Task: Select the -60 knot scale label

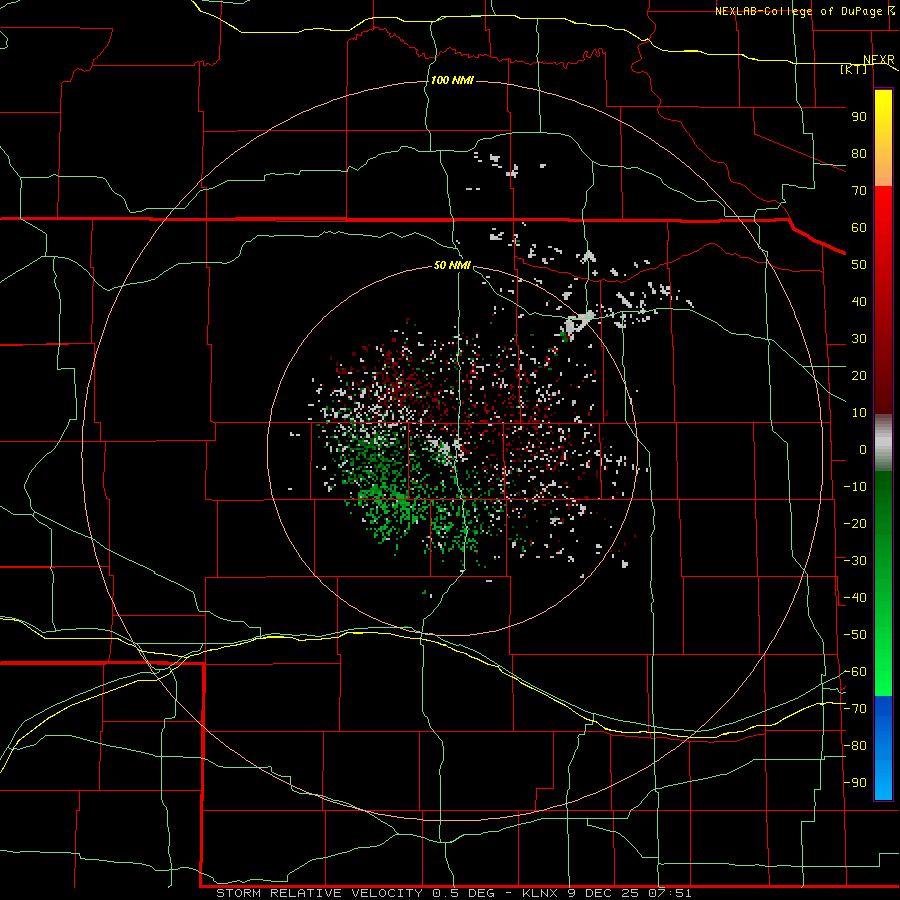Action: point(855,672)
